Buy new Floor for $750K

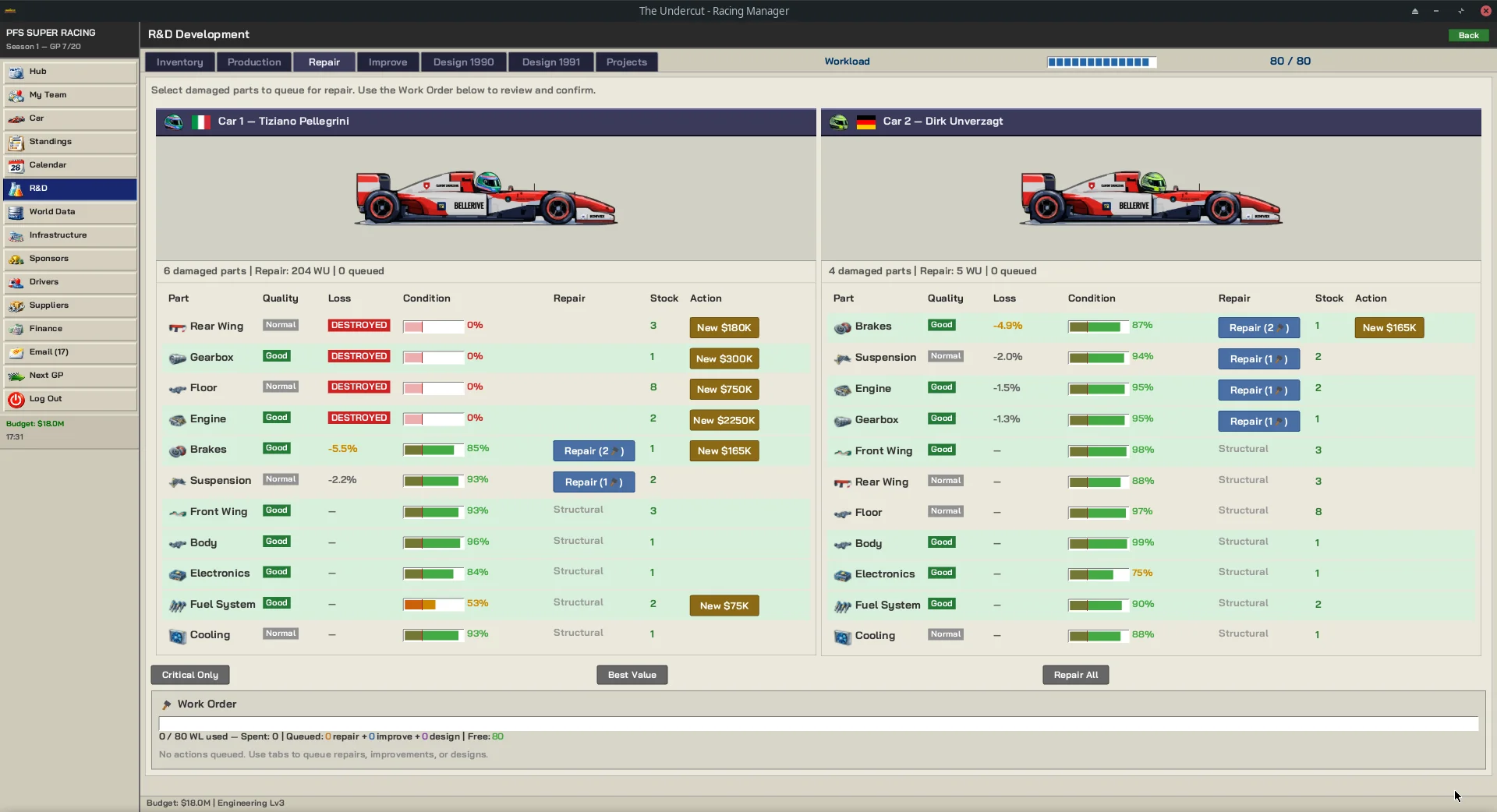pos(724,389)
